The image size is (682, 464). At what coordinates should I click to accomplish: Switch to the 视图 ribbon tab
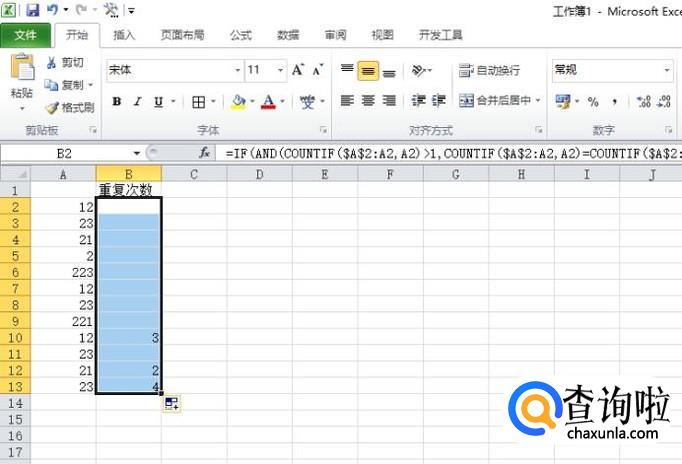point(382,35)
